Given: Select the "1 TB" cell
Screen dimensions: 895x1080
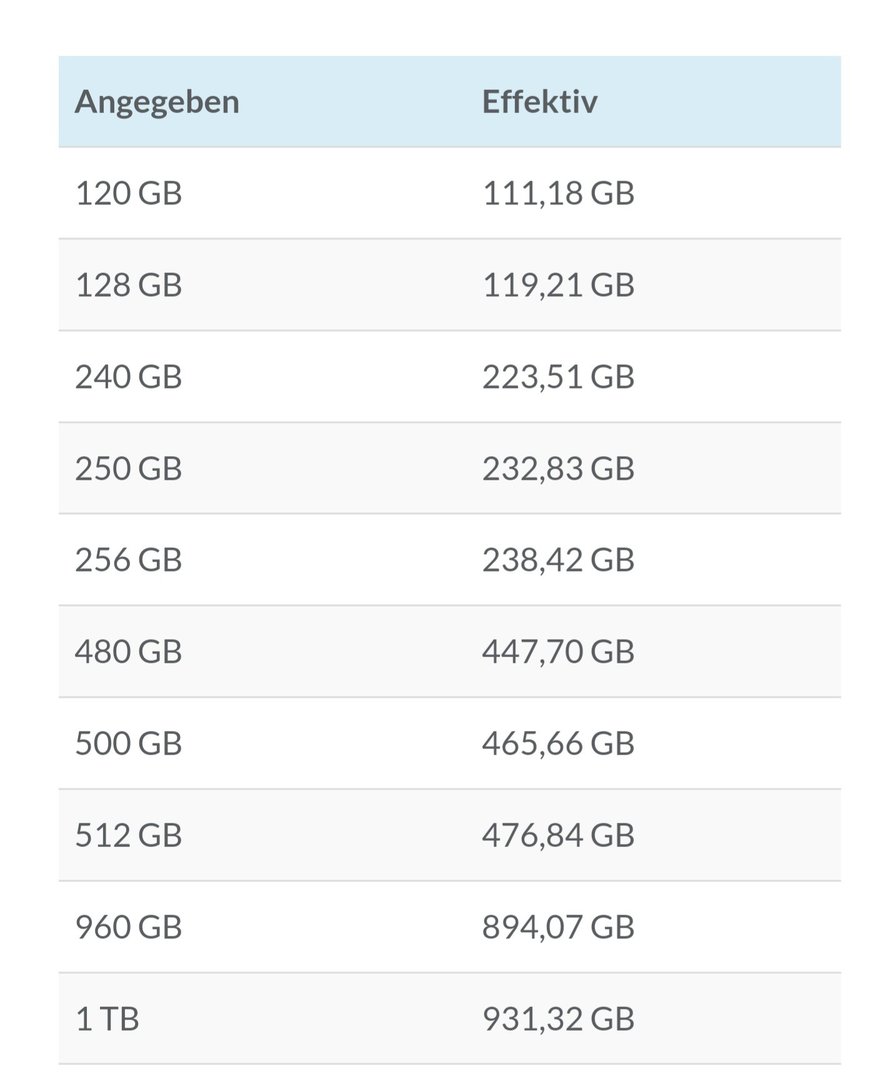Looking at the screenshot, I should (x=107, y=1019).
